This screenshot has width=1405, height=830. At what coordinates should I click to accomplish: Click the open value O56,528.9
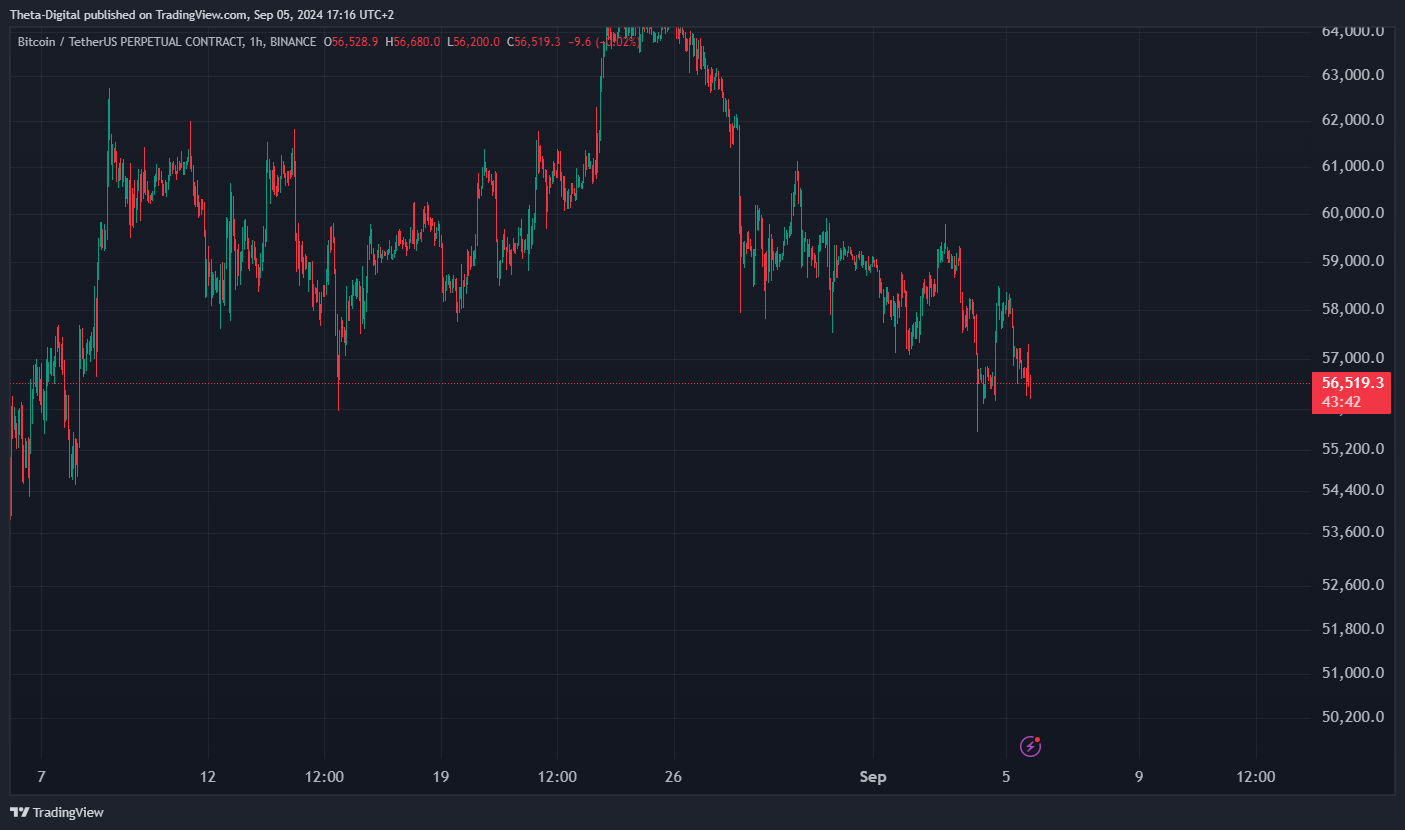351,42
